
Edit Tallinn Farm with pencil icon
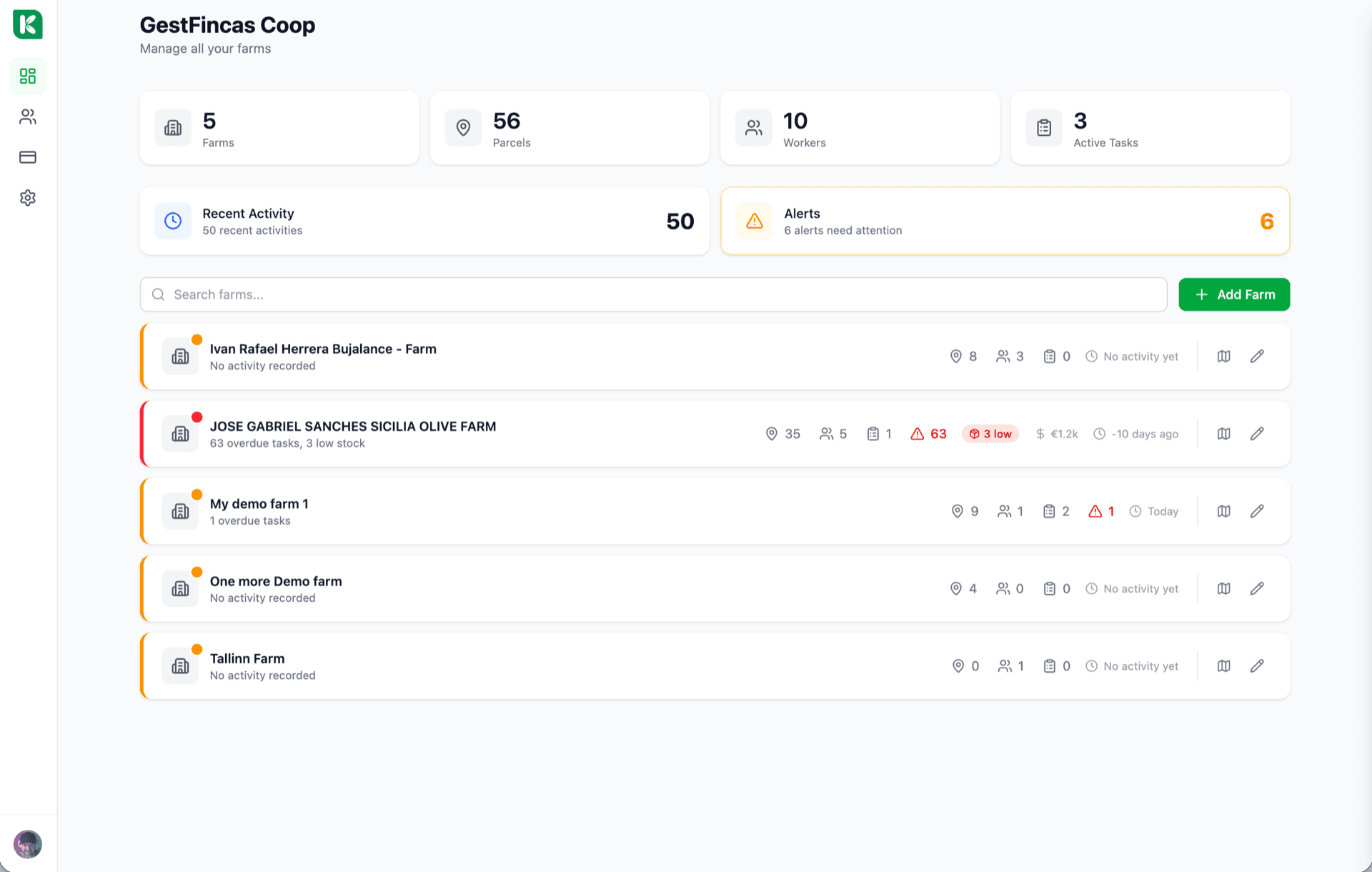(x=1257, y=666)
